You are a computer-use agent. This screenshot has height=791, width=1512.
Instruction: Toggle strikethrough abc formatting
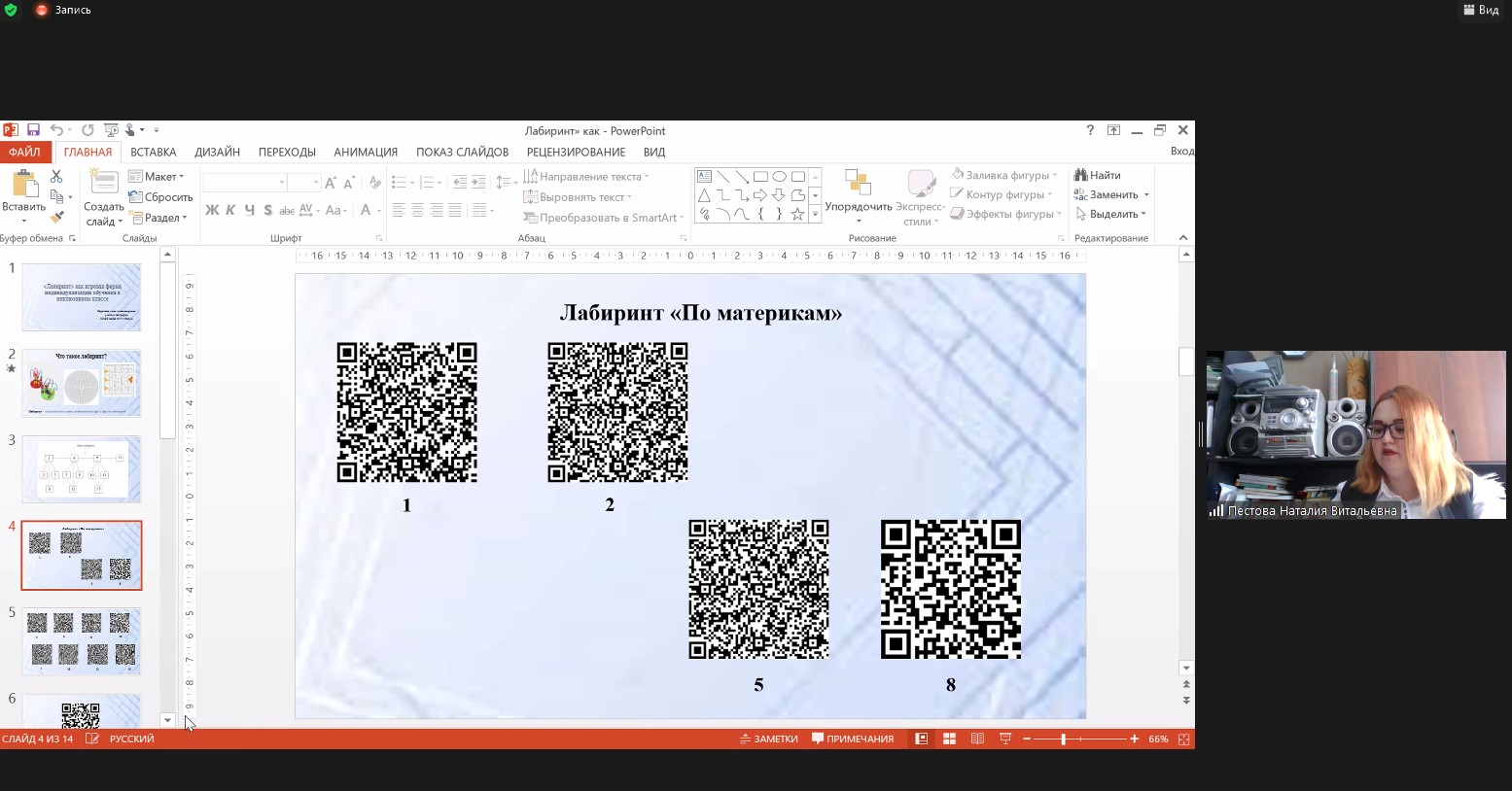[287, 210]
